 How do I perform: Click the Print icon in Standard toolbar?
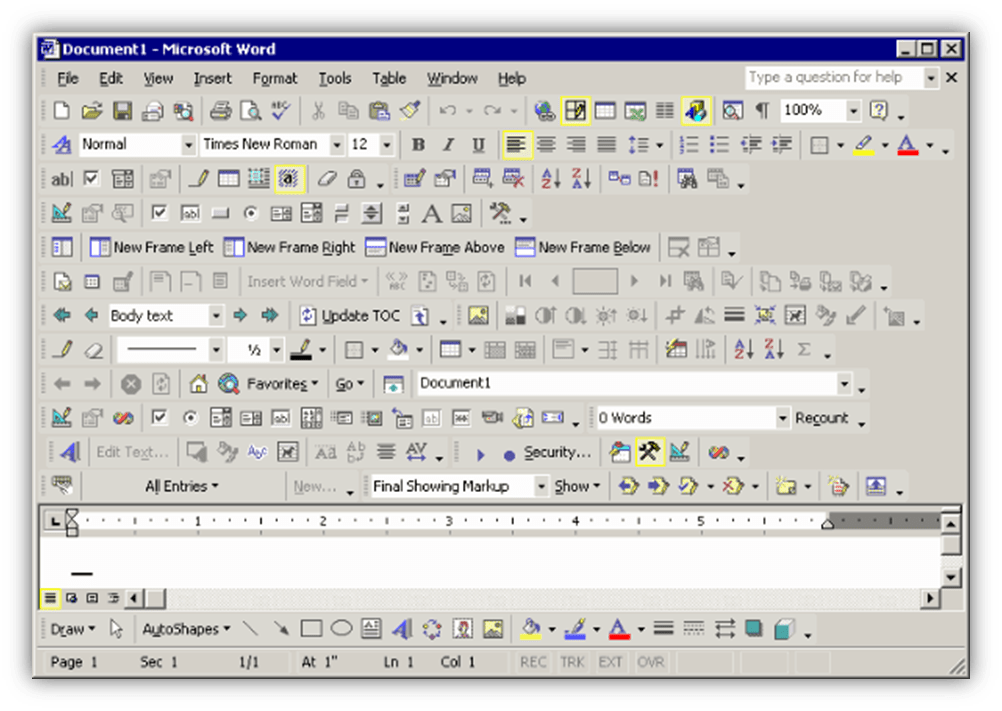click(x=220, y=111)
